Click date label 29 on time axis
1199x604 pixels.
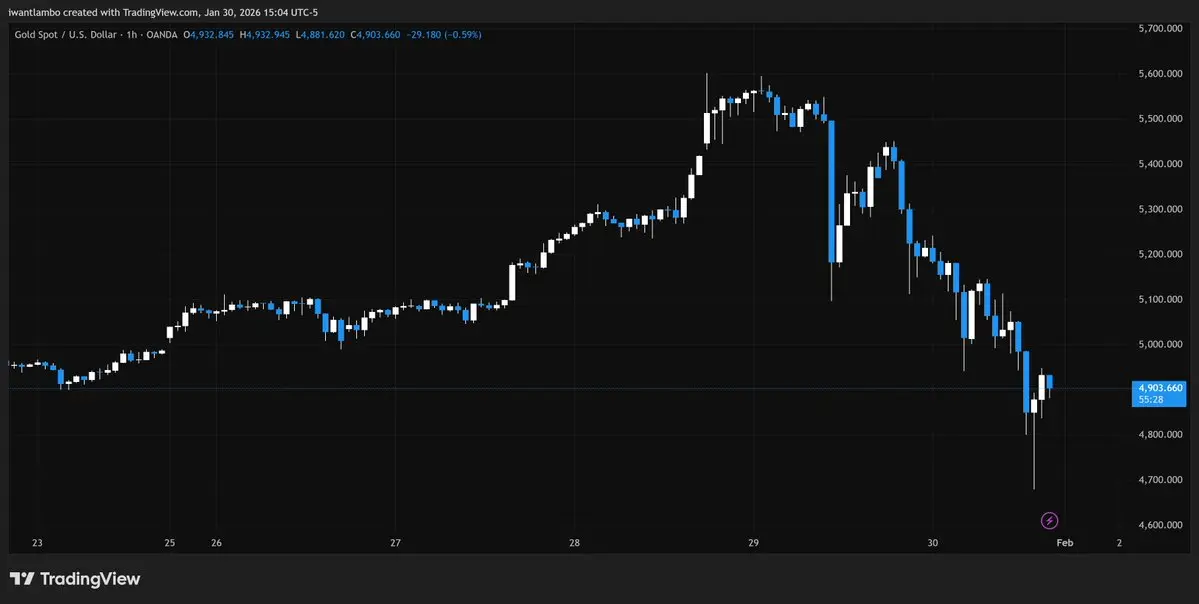click(x=753, y=543)
